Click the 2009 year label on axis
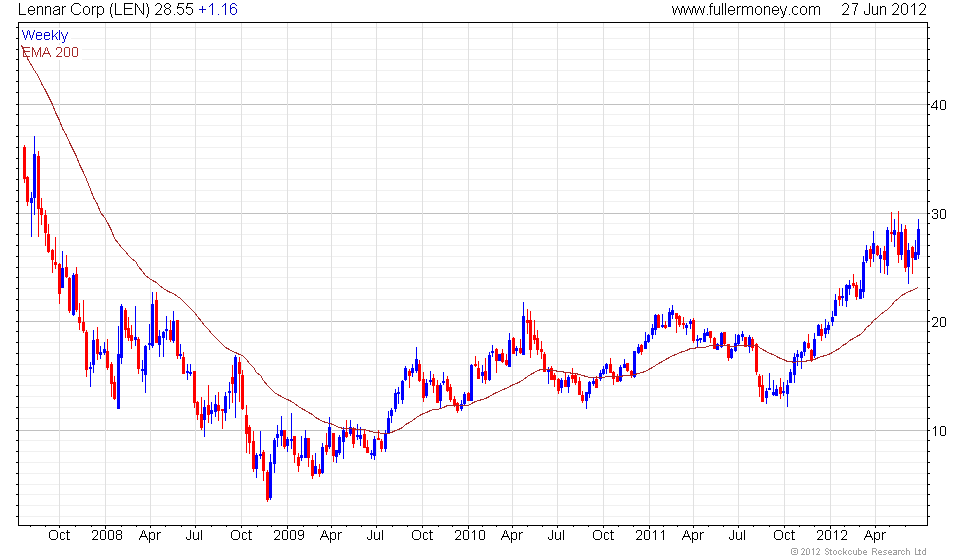 pos(289,536)
